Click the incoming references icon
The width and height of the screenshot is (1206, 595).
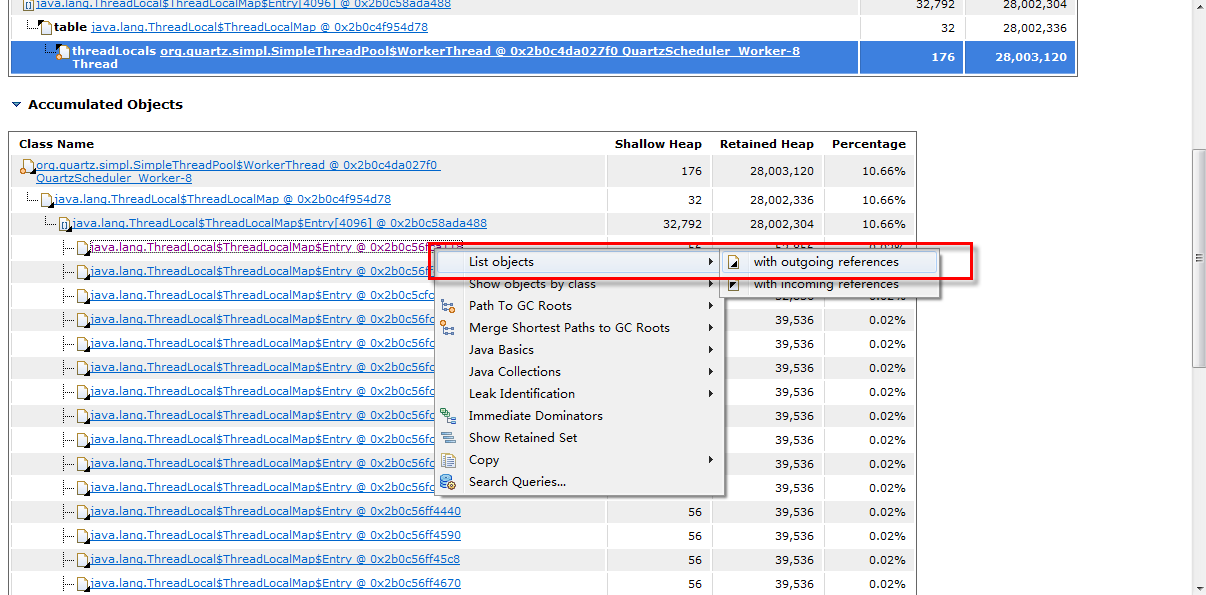[x=734, y=284]
